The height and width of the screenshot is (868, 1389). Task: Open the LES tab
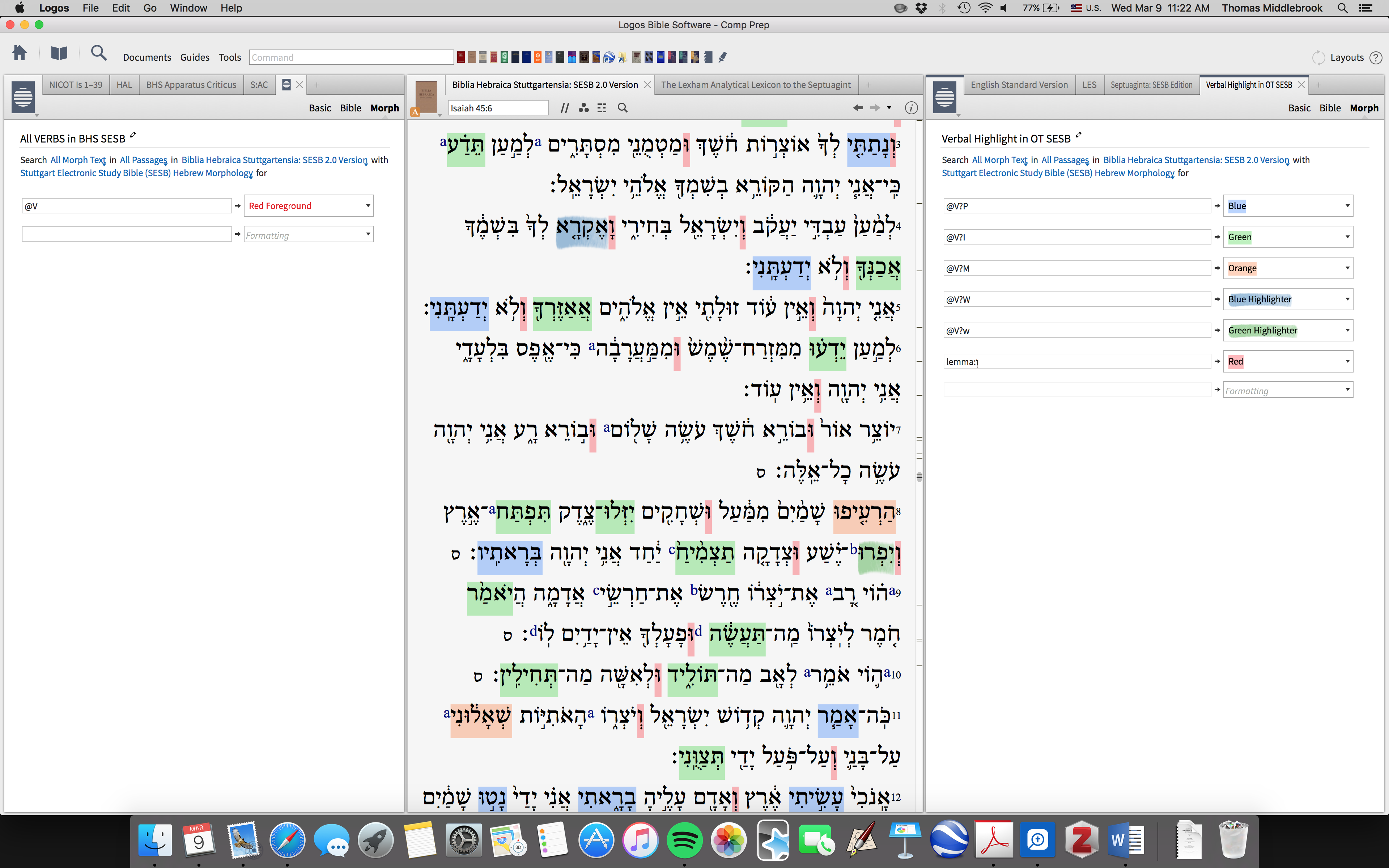(x=1089, y=85)
